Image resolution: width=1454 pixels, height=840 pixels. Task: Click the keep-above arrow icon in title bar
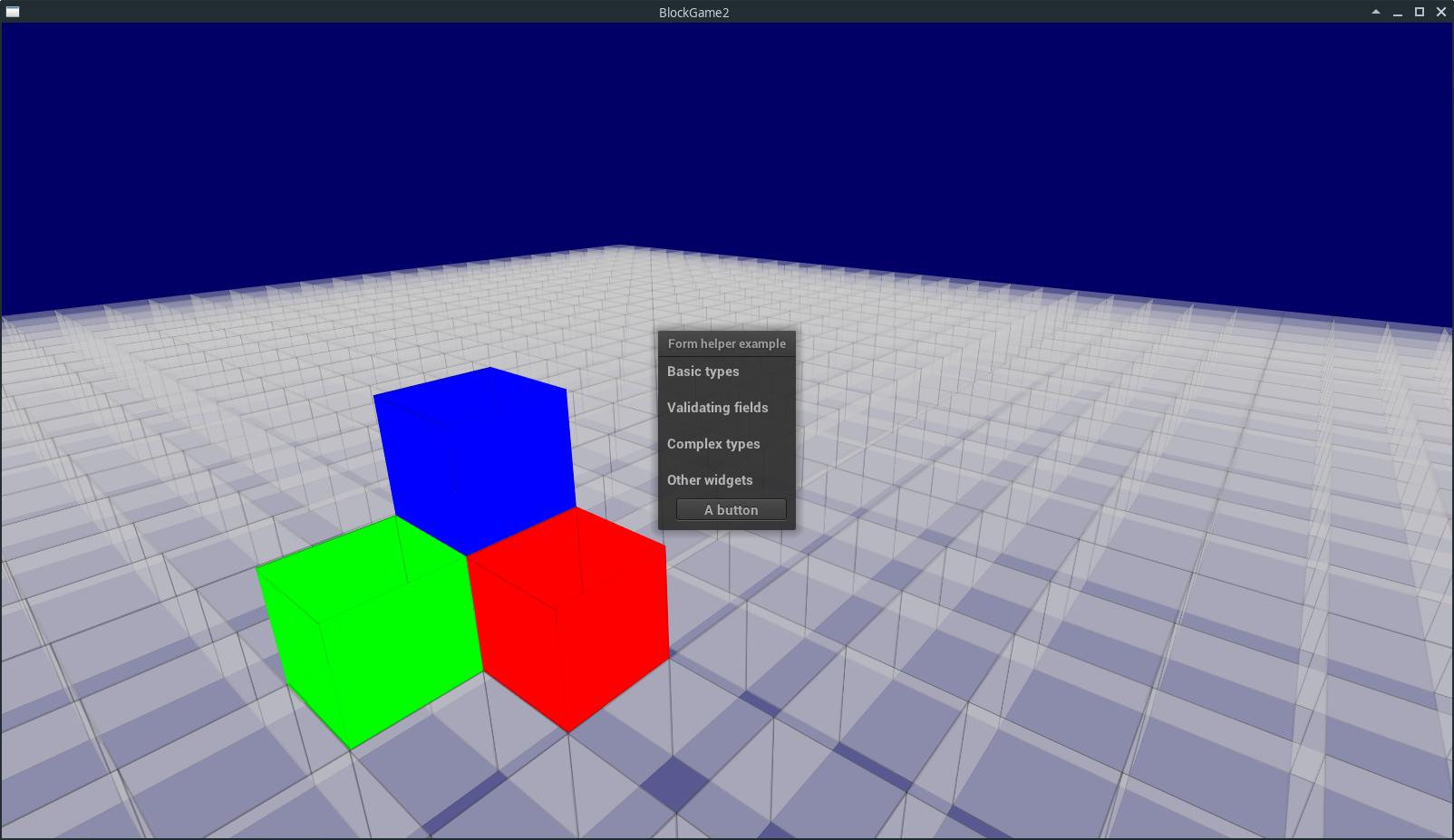click(1376, 12)
